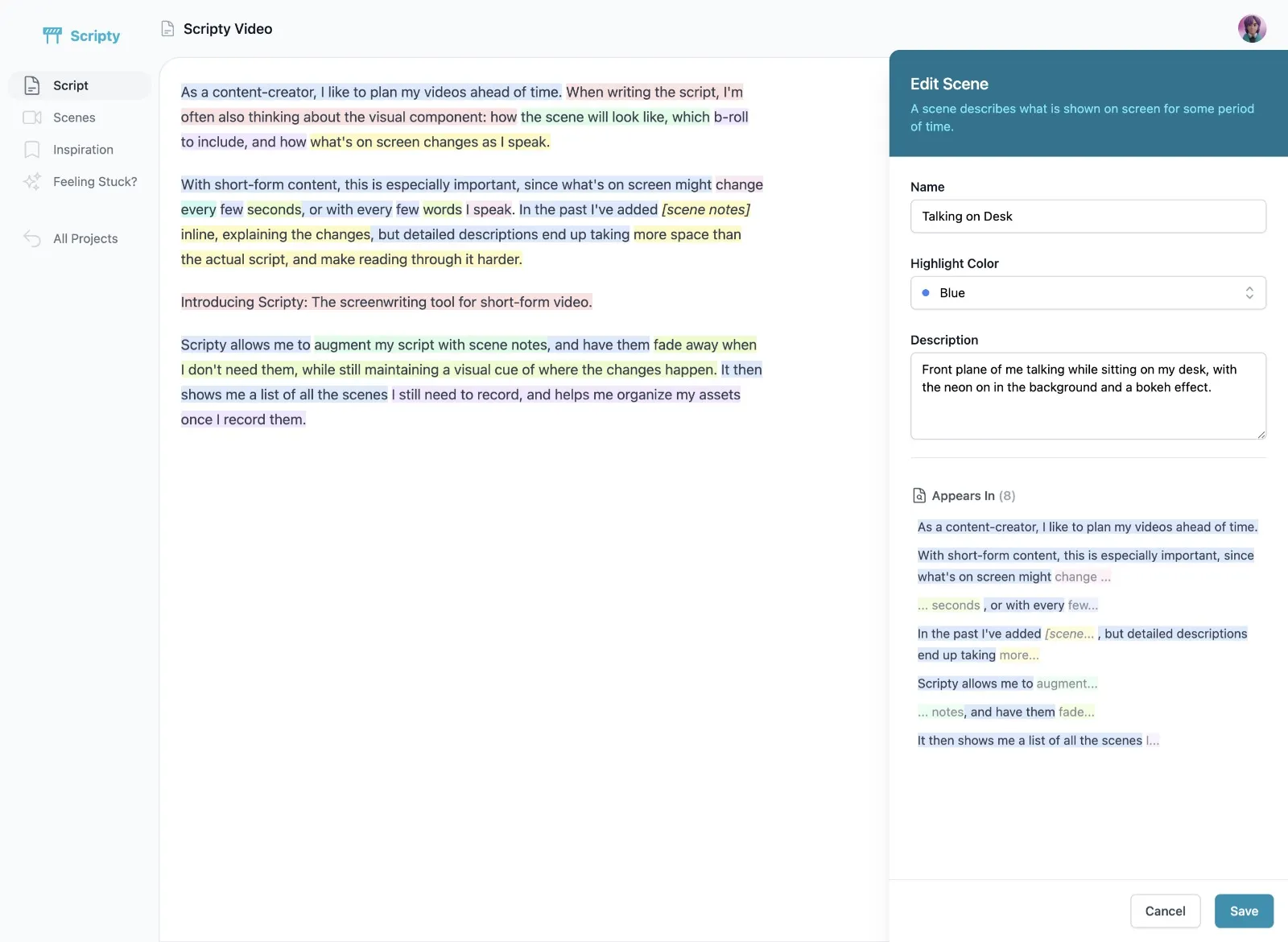Go to Inspiration in the sidebar
The width and height of the screenshot is (1288, 942).
pyautogui.click(x=83, y=150)
